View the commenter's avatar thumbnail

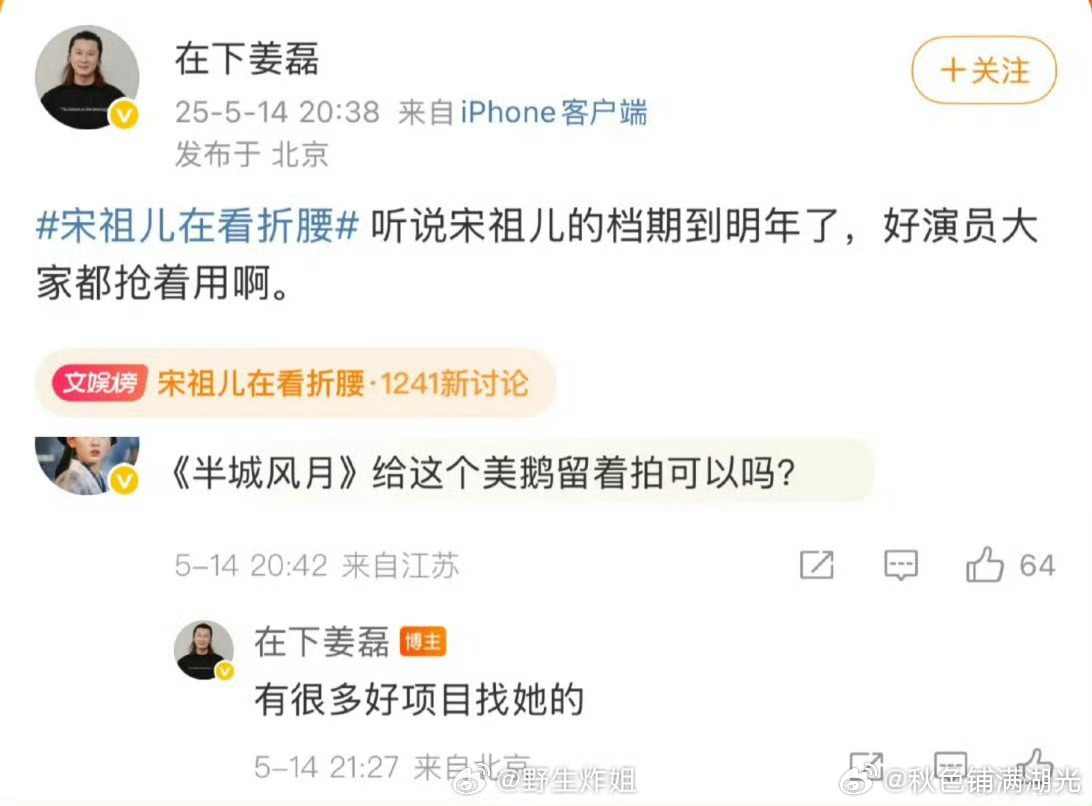click(x=87, y=466)
